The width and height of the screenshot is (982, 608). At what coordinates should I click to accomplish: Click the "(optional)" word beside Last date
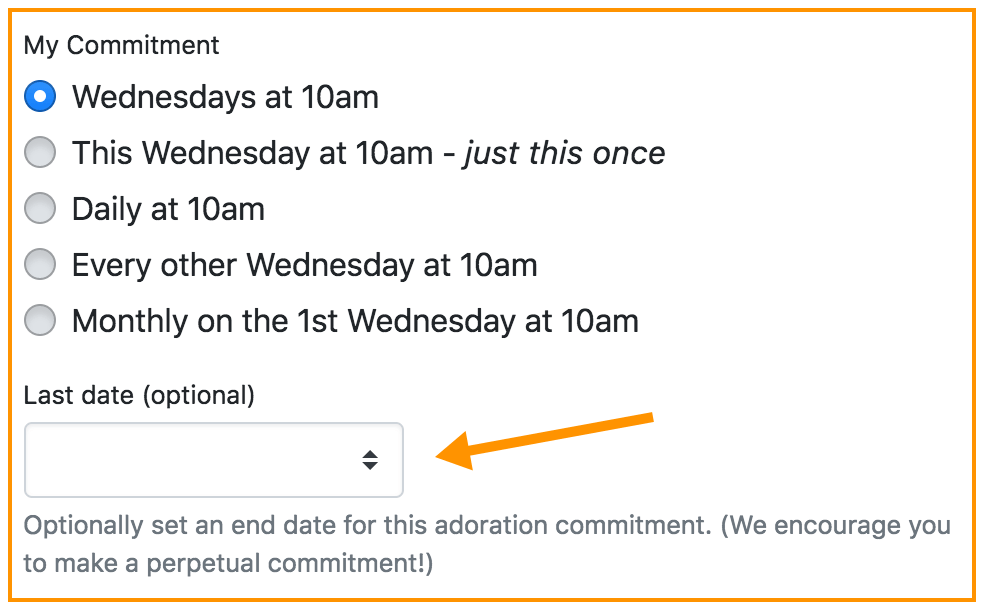coord(198,395)
